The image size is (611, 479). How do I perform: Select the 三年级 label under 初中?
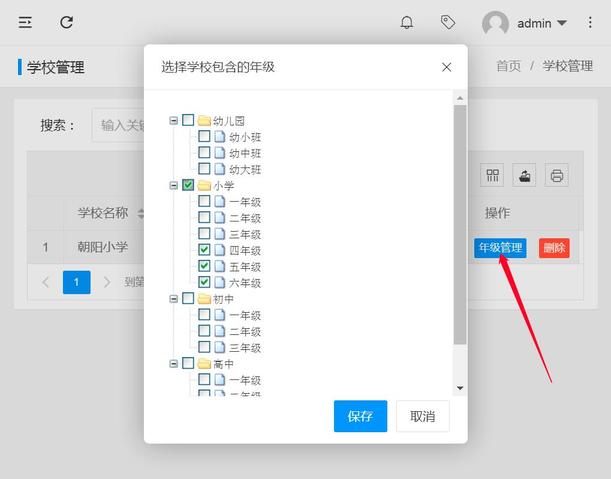click(245, 347)
